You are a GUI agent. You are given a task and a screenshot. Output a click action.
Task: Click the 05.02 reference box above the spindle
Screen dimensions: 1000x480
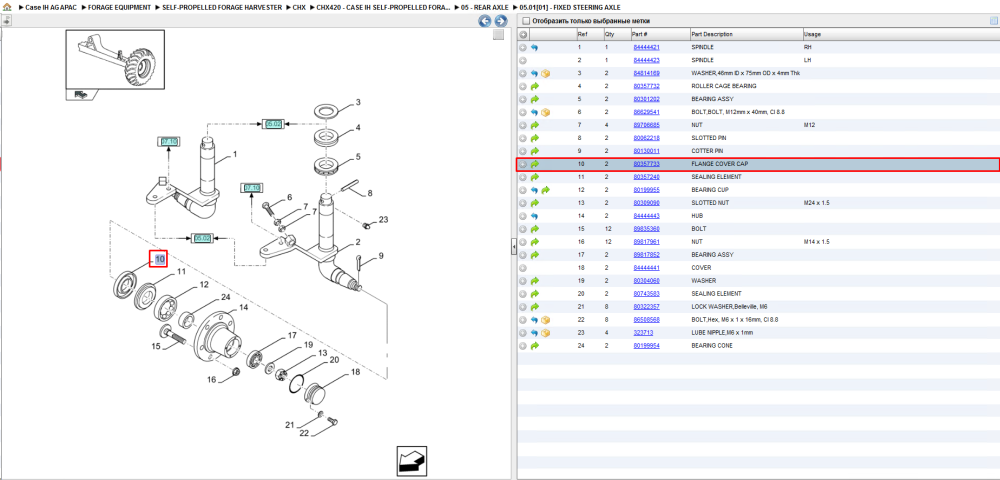(x=274, y=124)
